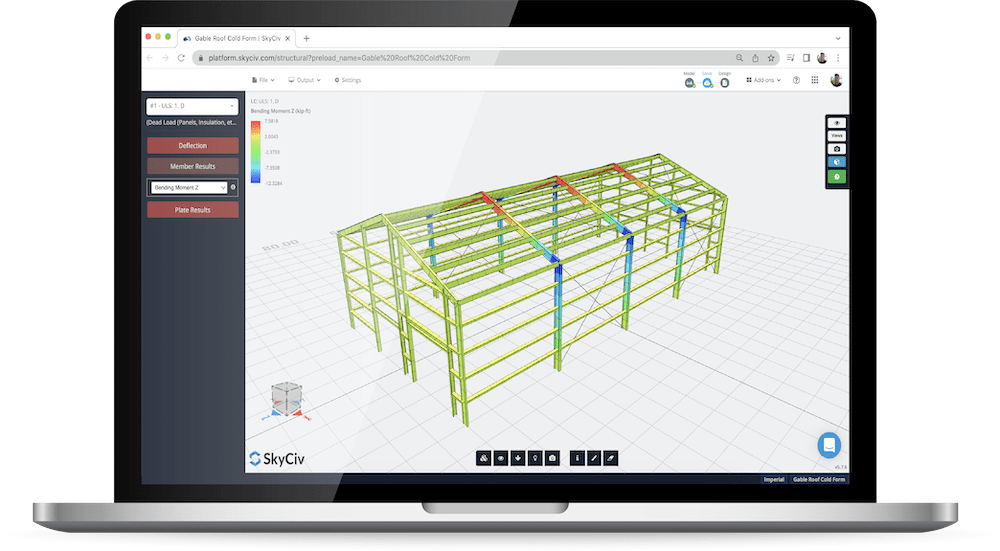Open a new browser tab
Image resolution: width=1000 pixels, height=551 pixels.
[x=306, y=38]
